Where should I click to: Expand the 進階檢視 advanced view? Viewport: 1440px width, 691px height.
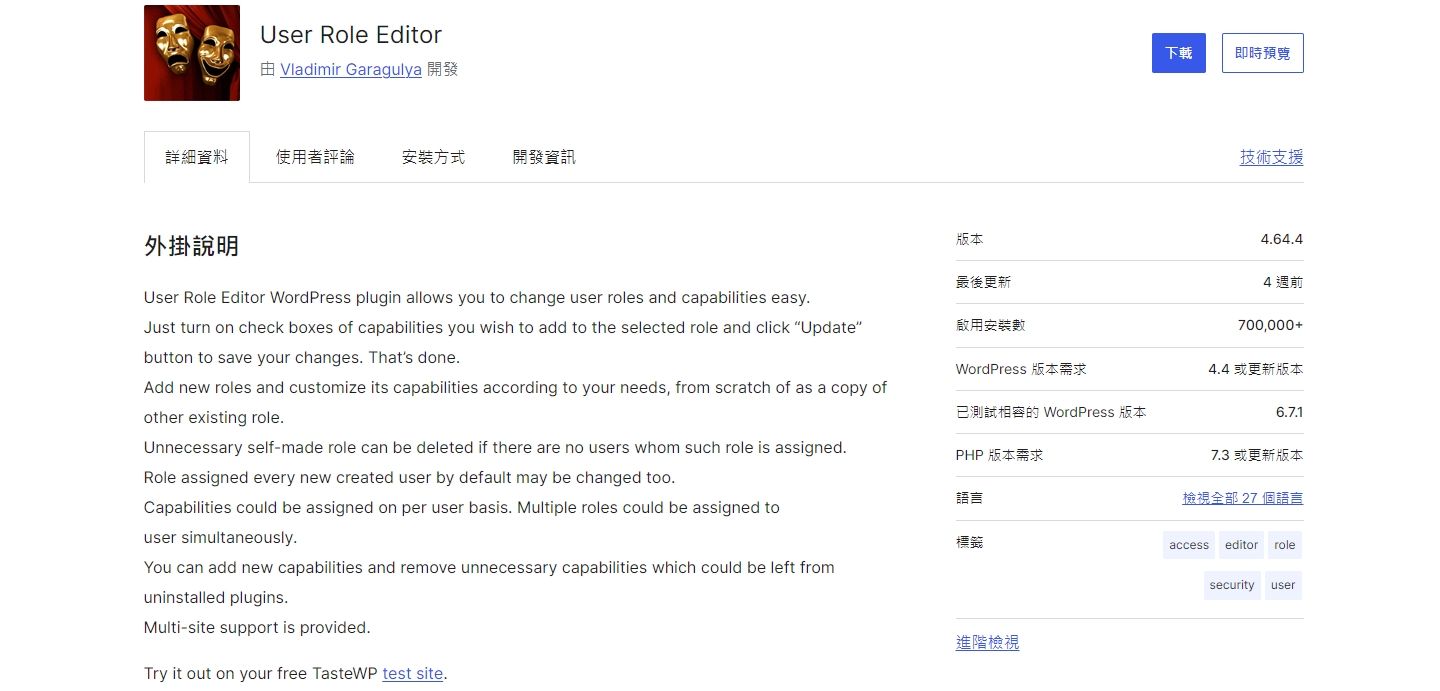coord(987,643)
